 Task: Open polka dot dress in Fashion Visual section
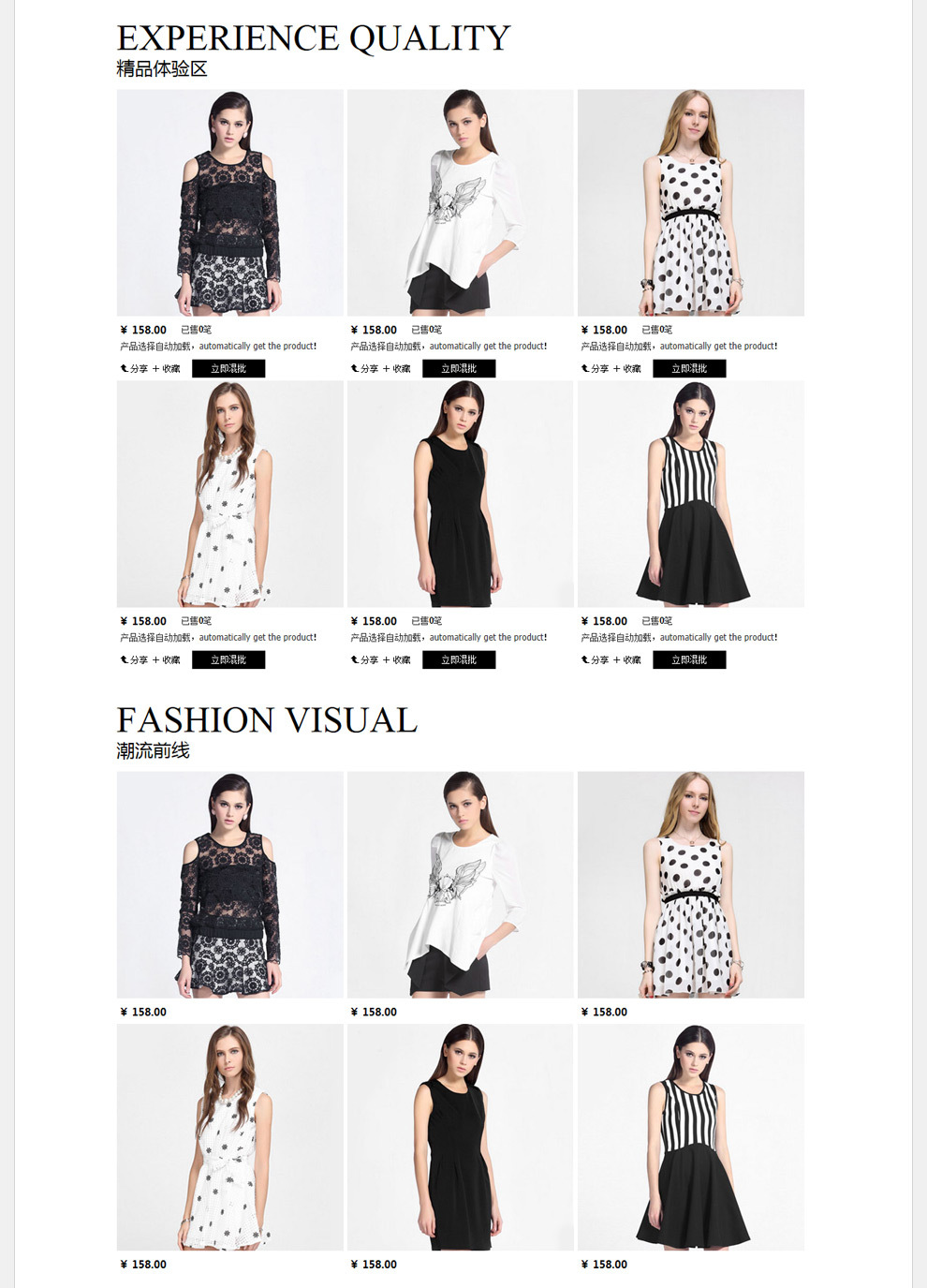click(691, 884)
